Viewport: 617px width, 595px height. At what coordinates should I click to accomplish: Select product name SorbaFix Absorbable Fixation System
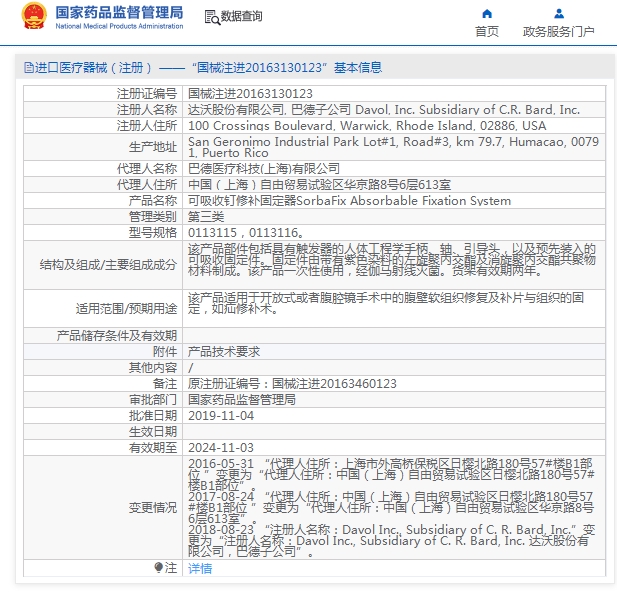tap(349, 201)
